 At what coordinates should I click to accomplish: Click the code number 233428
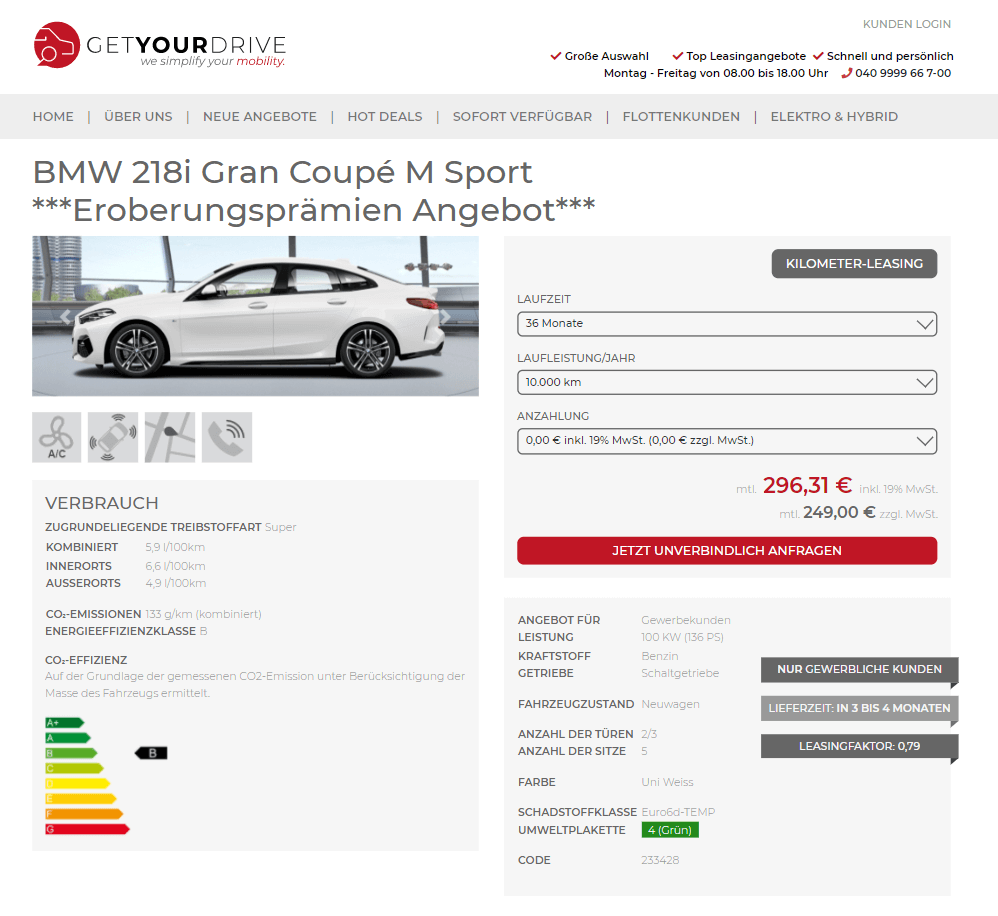click(660, 860)
